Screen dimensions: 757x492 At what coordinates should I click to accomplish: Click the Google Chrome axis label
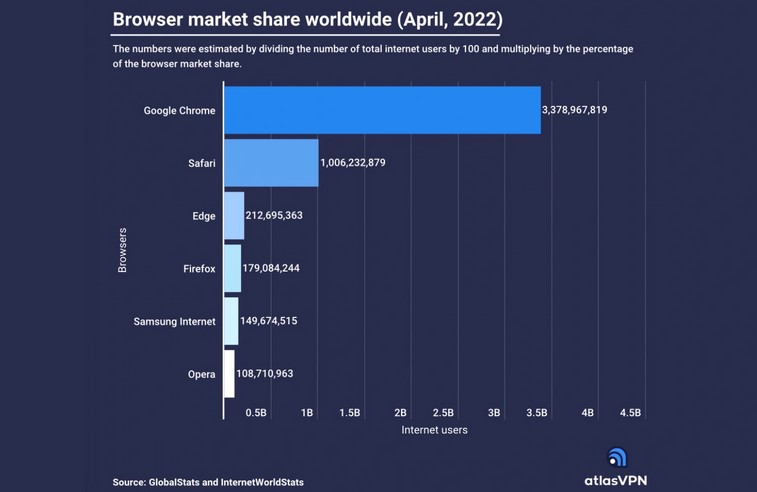[179, 110]
